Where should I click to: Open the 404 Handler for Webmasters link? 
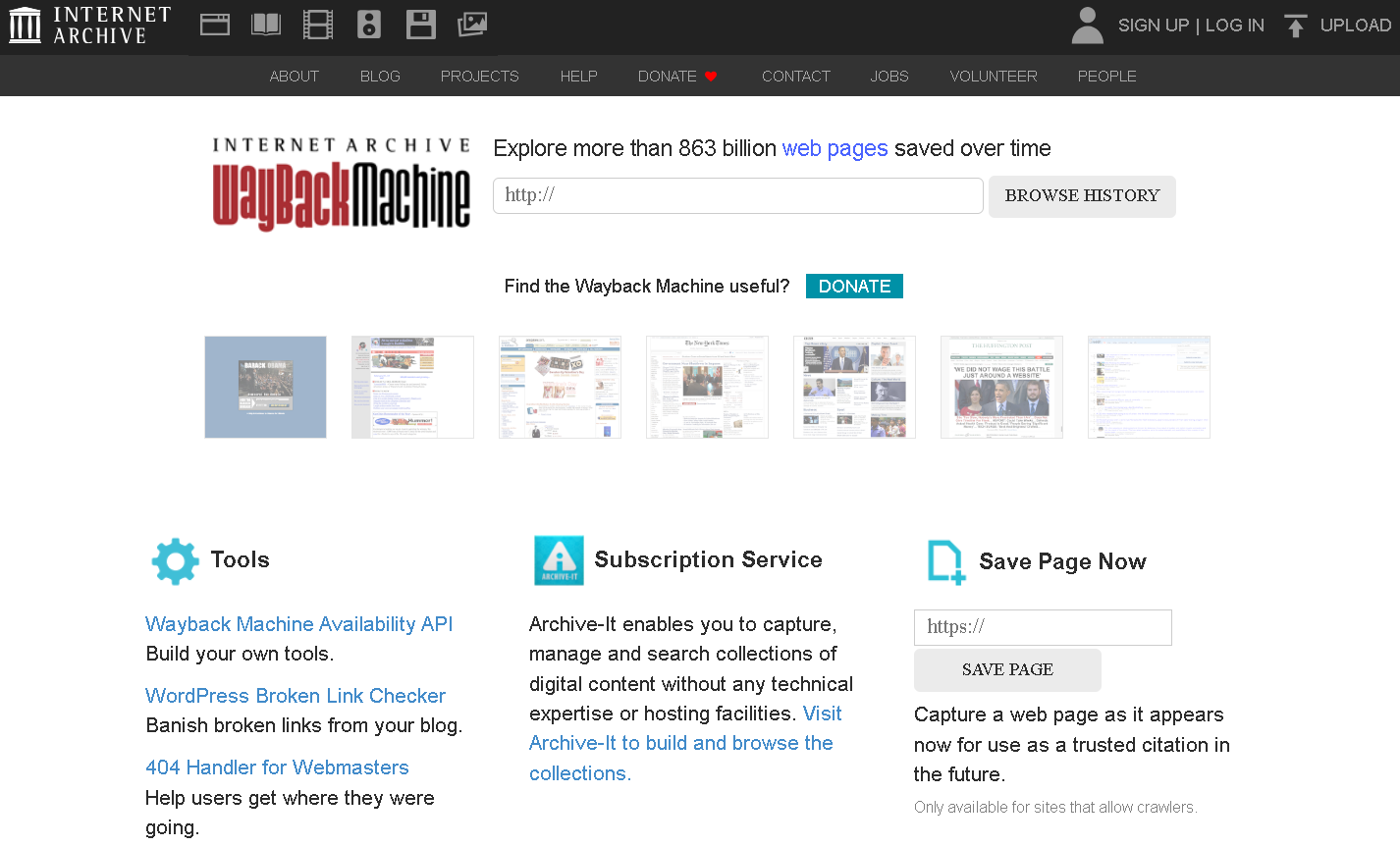pos(277,767)
